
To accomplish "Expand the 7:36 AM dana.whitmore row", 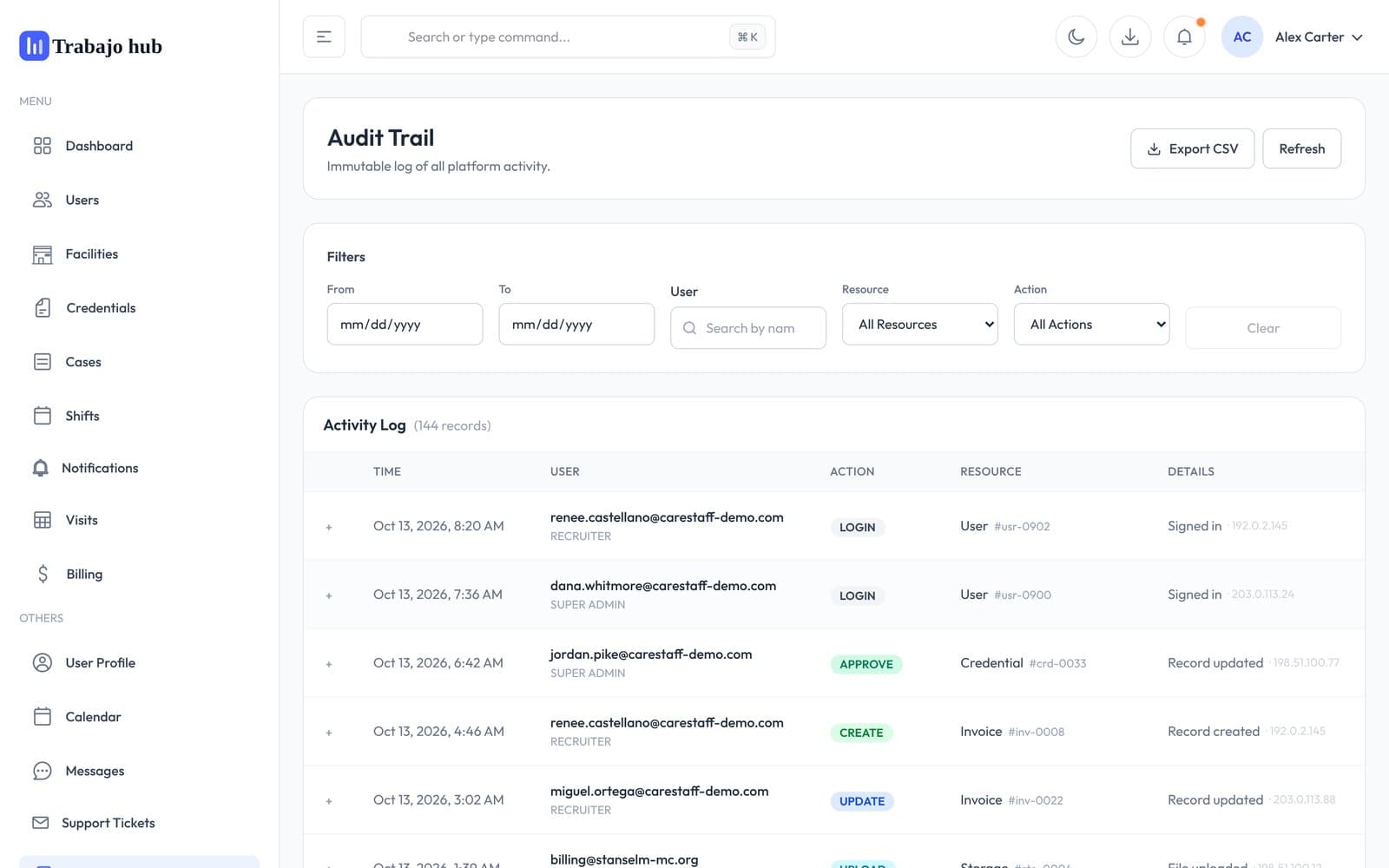I will coord(329,595).
